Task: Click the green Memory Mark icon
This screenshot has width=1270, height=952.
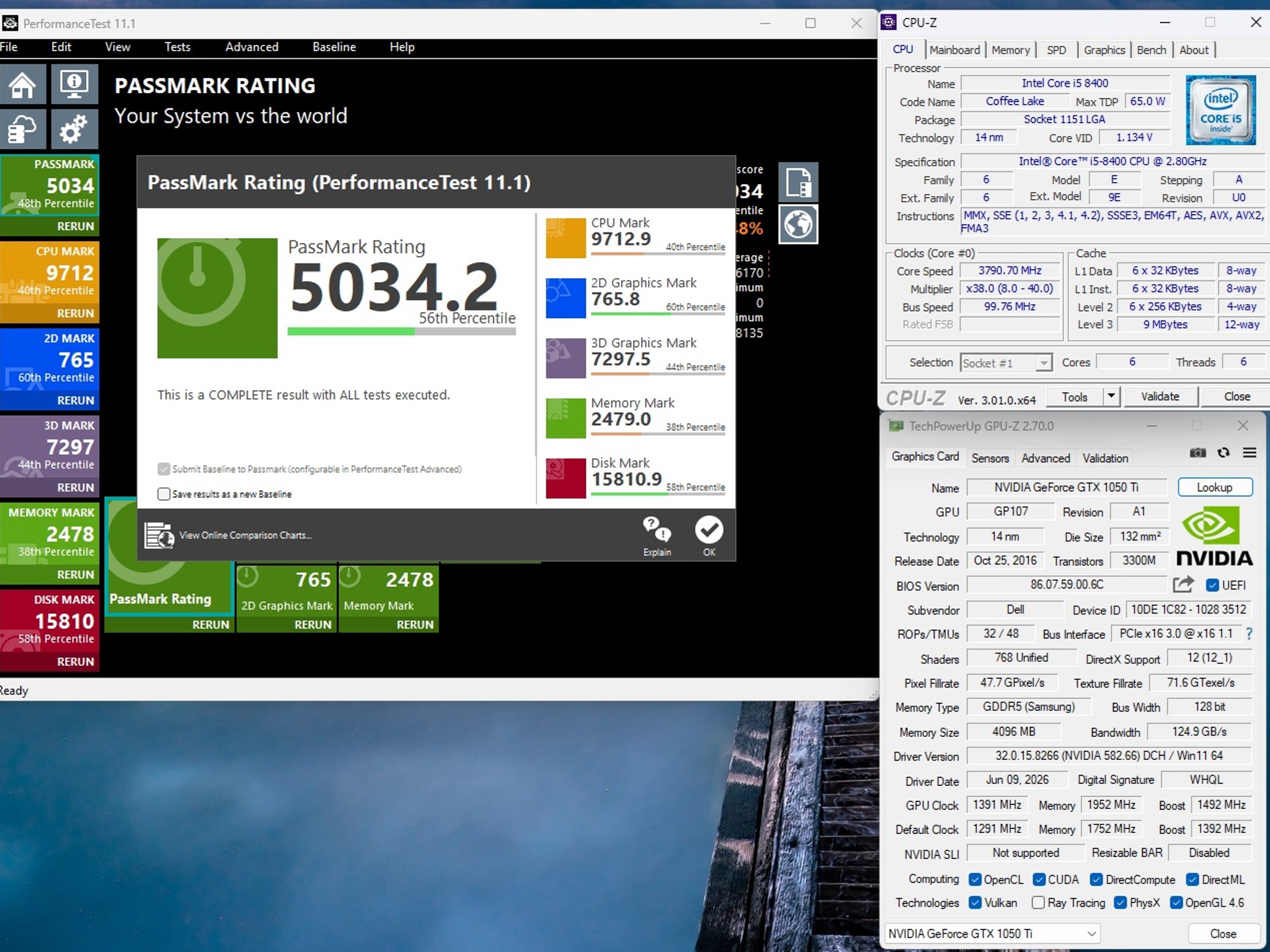Action: (566, 418)
